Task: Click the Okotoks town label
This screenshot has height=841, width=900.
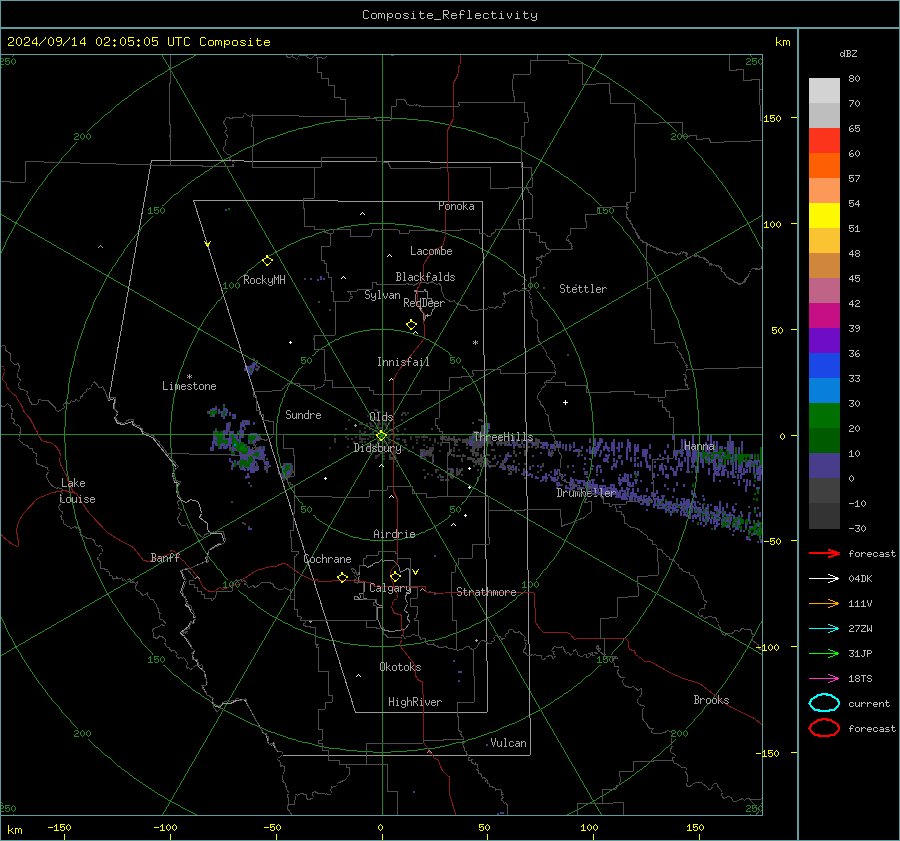Action: coord(400,666)
